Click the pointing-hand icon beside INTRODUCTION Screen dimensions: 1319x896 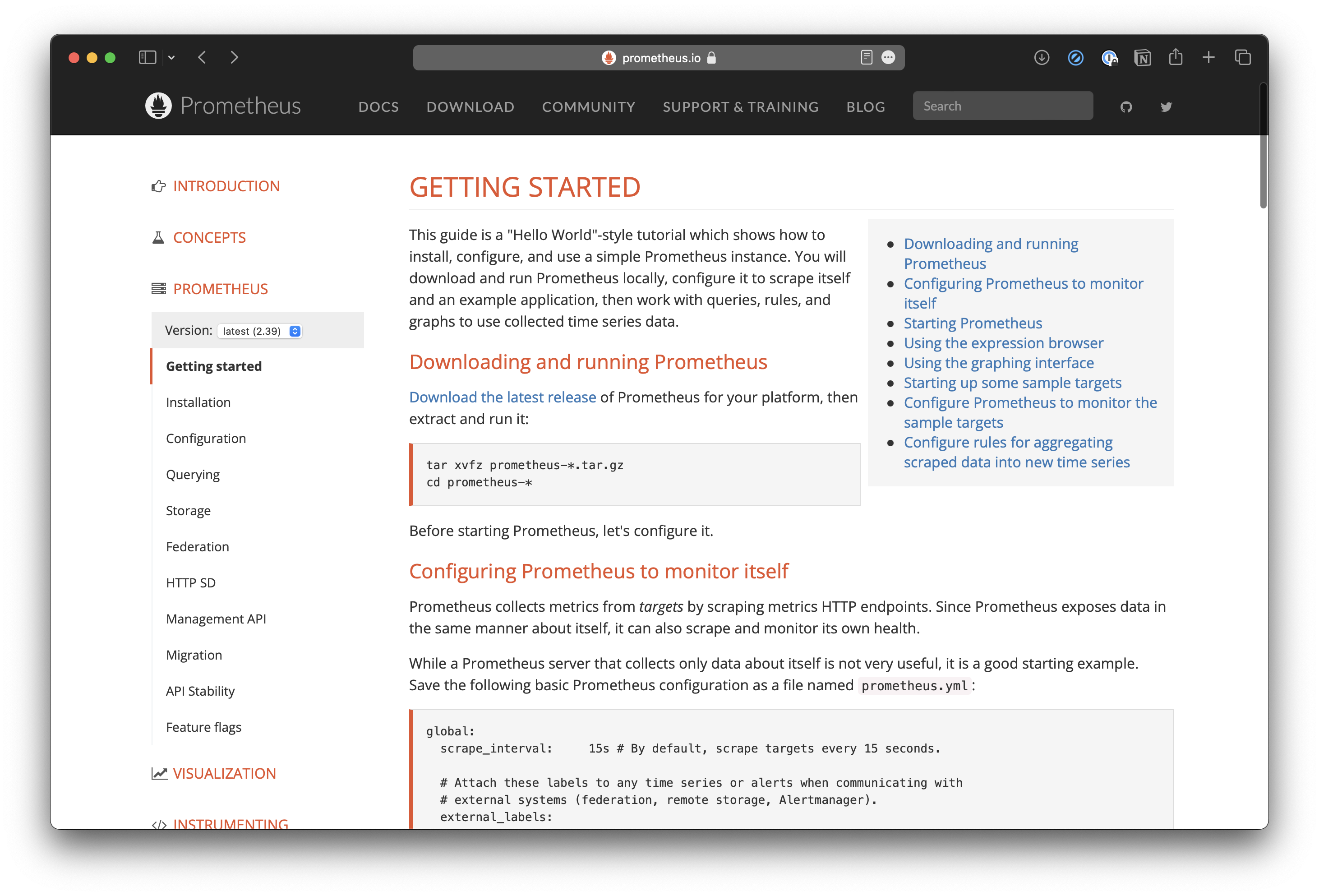point(158,186)
